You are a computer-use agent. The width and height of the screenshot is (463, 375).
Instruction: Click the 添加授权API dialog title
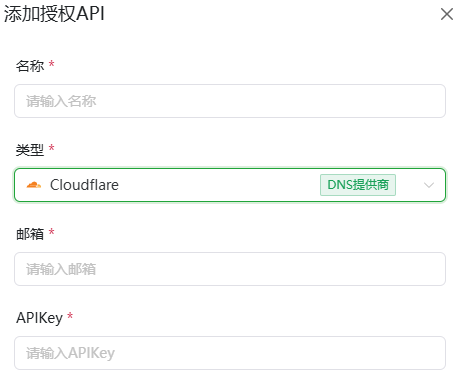click(54, 14)
